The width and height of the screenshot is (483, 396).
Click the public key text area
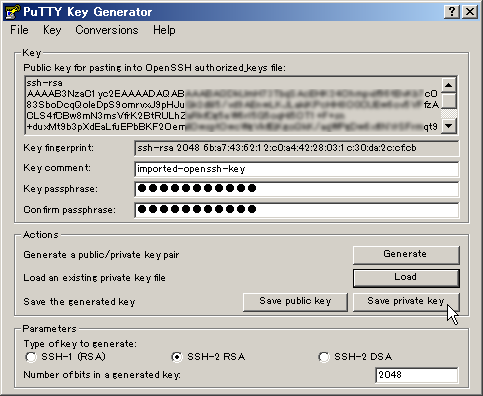233,105
